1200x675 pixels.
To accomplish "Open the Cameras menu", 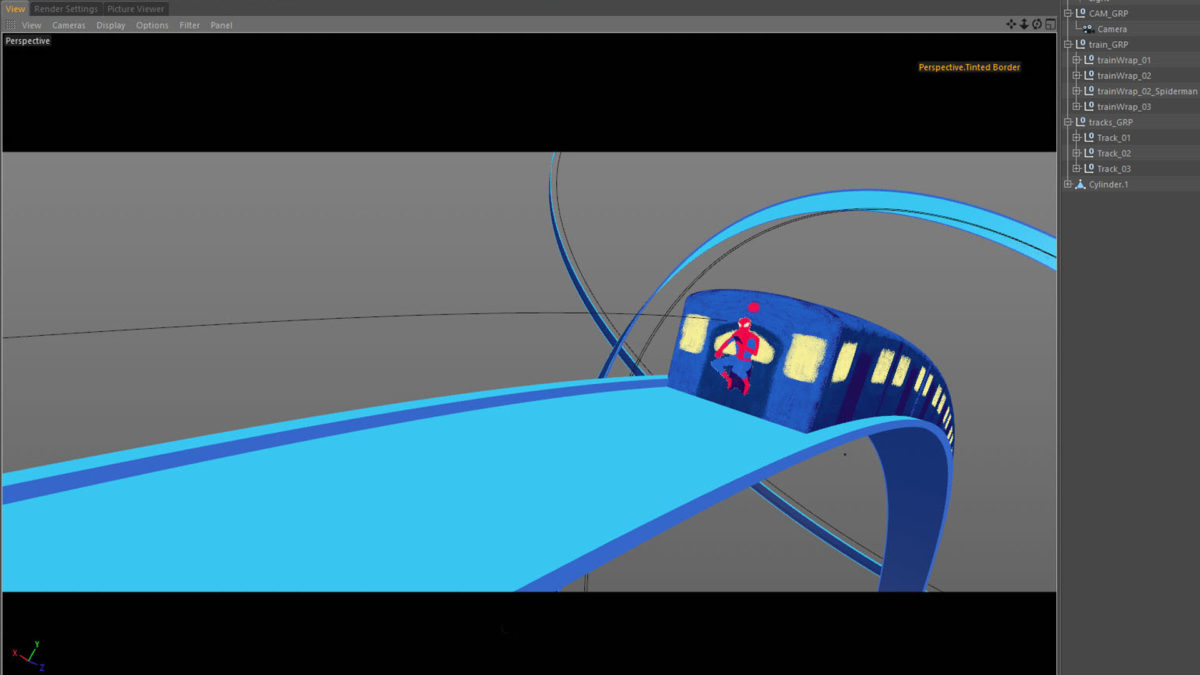I will coord(69,25).
